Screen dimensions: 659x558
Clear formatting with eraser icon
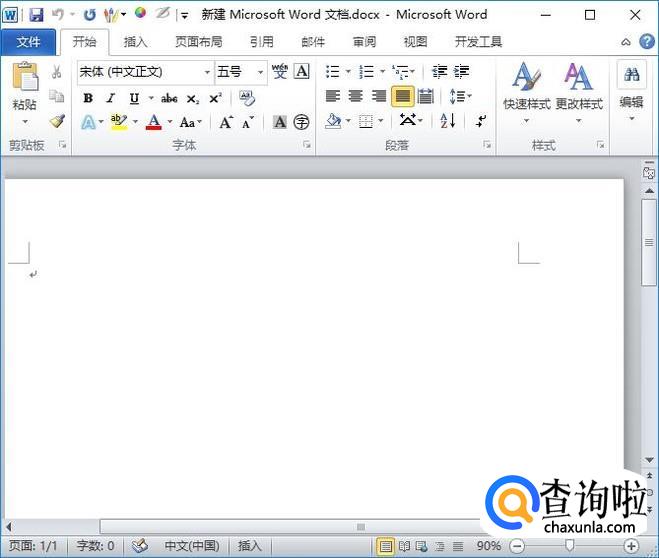247,98
